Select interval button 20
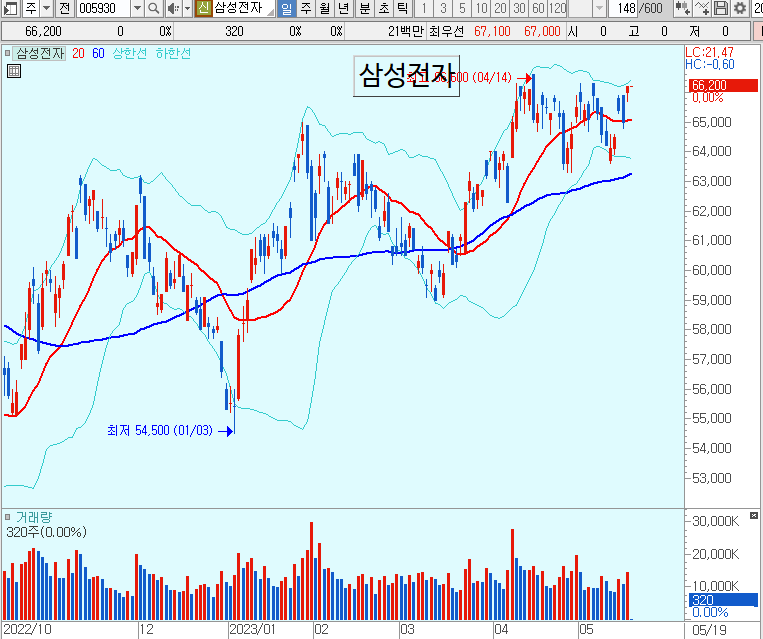This screenshot has height=639, width=763. 500,8
